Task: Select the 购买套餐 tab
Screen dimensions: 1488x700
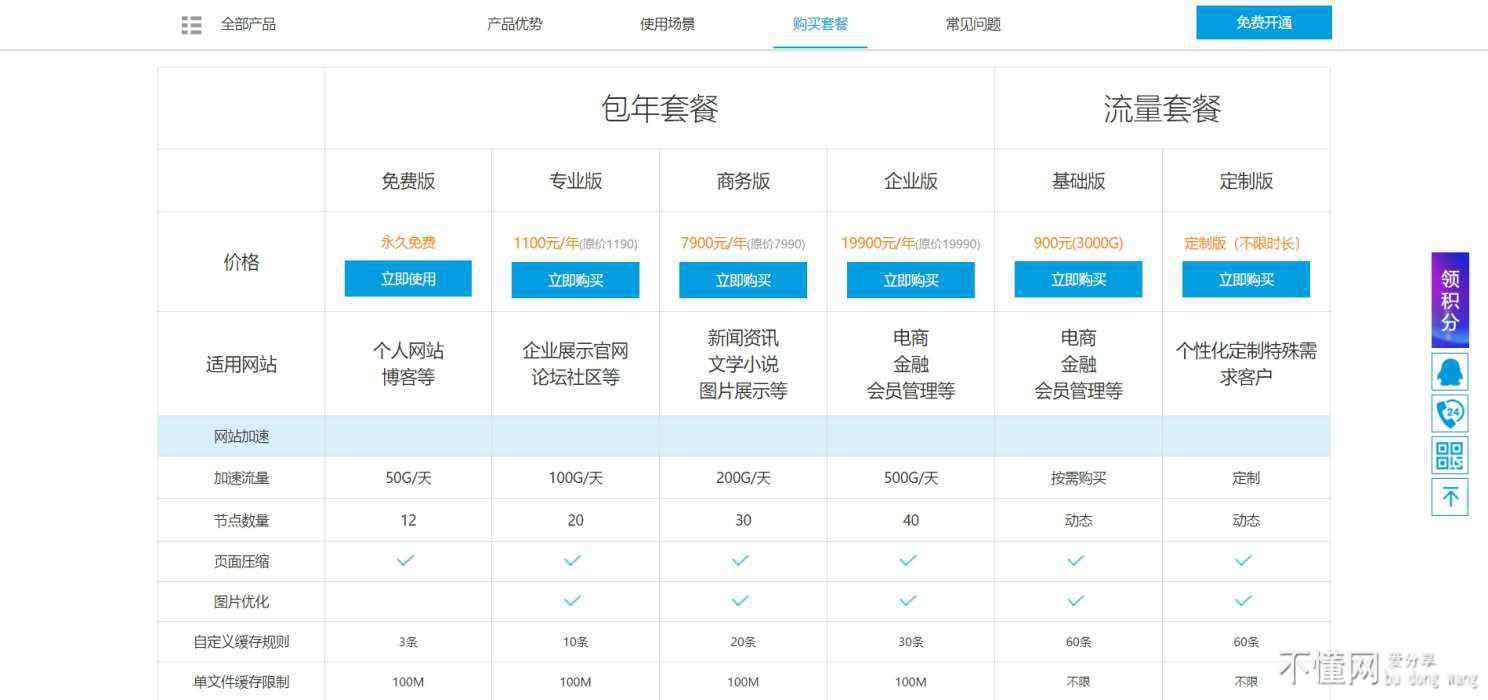Action: tap(820, 24)
